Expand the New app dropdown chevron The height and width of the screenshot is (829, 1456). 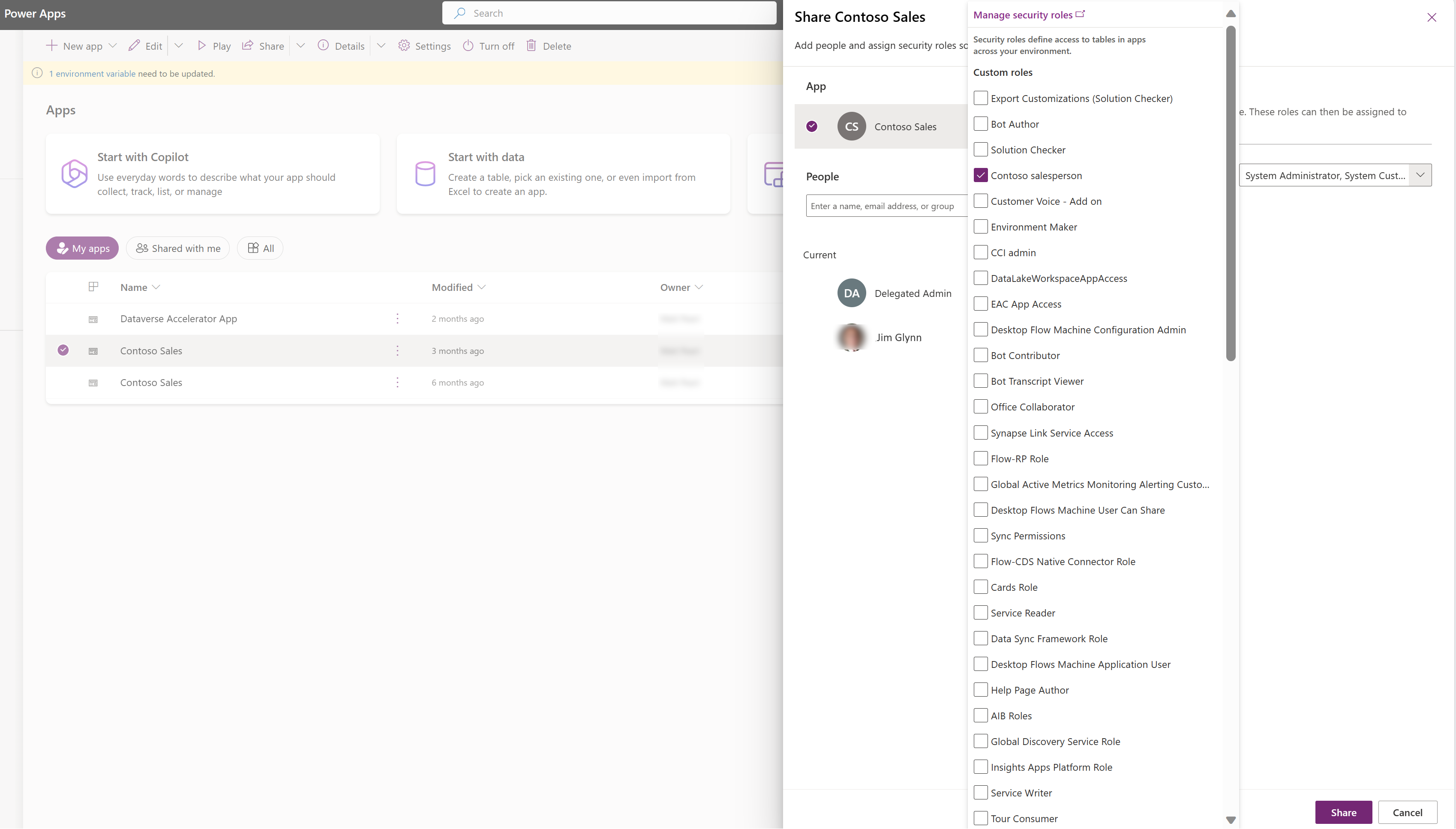pos(113,45)
